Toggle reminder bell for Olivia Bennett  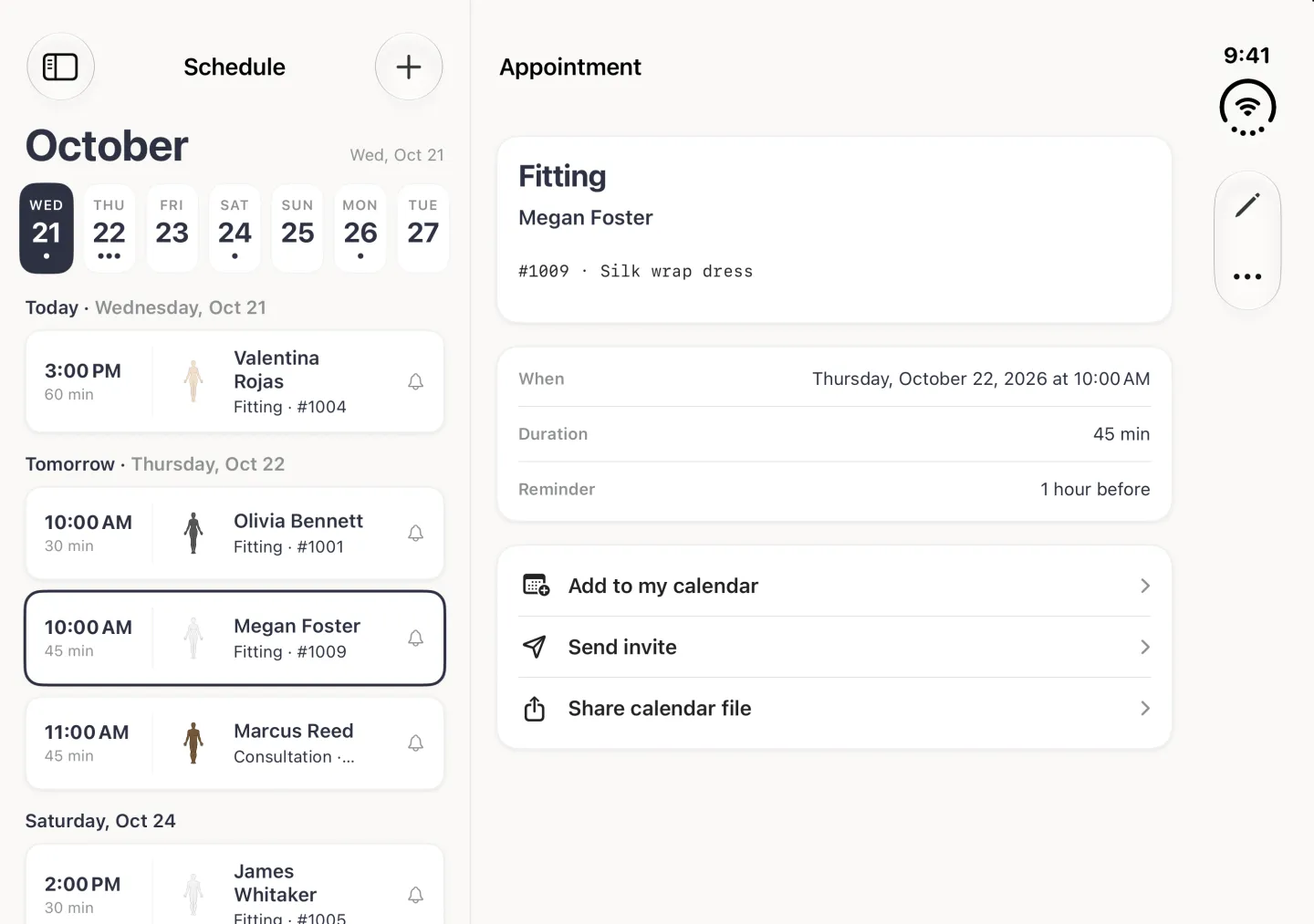coord(415,534)
